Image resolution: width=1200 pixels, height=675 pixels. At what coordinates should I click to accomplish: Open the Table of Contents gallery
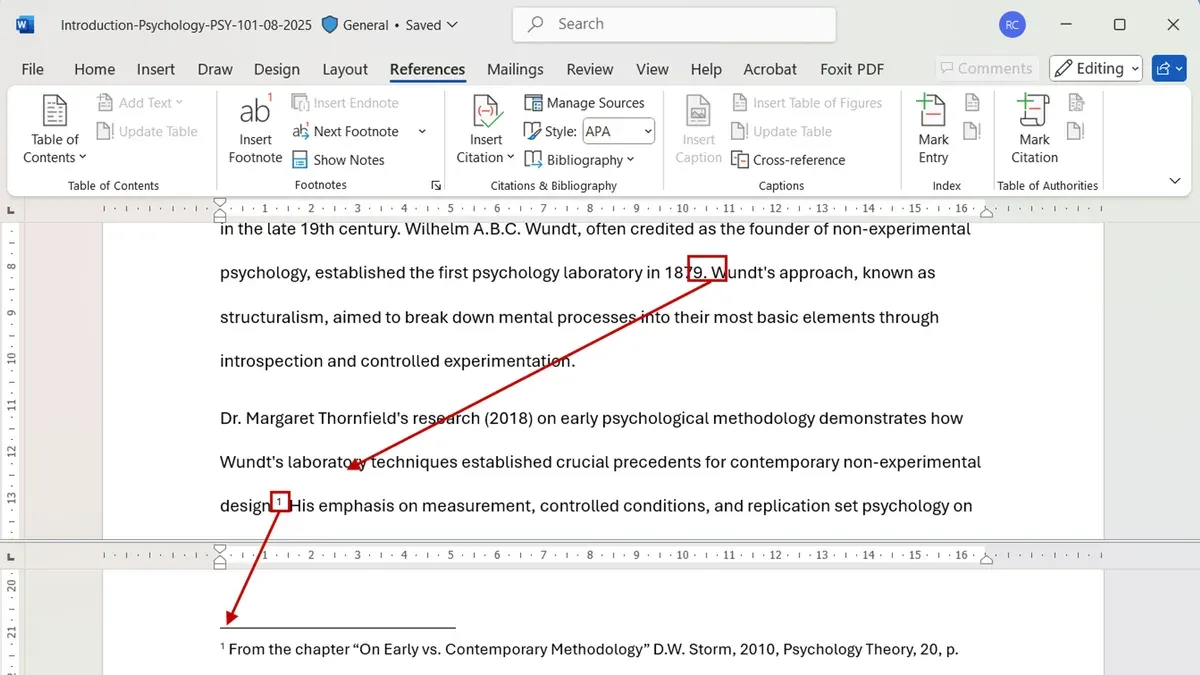coord(54,130)
